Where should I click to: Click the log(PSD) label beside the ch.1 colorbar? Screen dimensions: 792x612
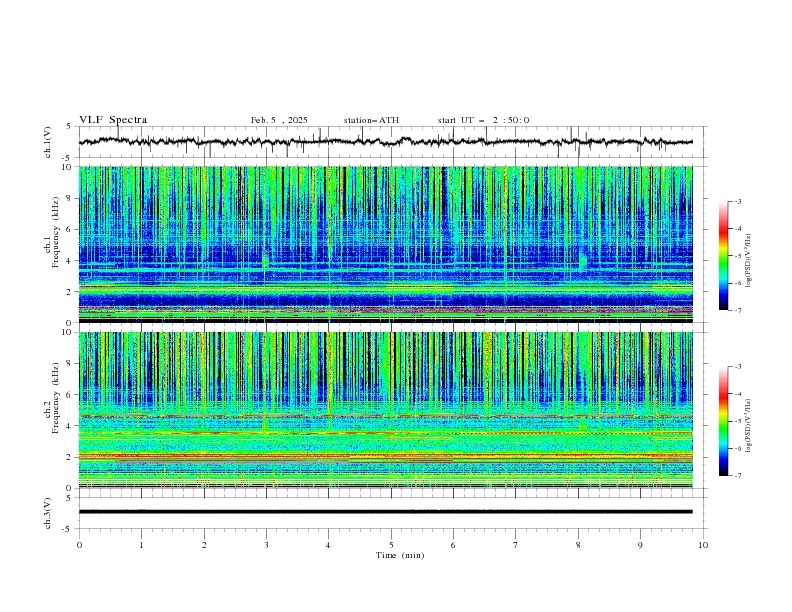[x=748, y=261]
